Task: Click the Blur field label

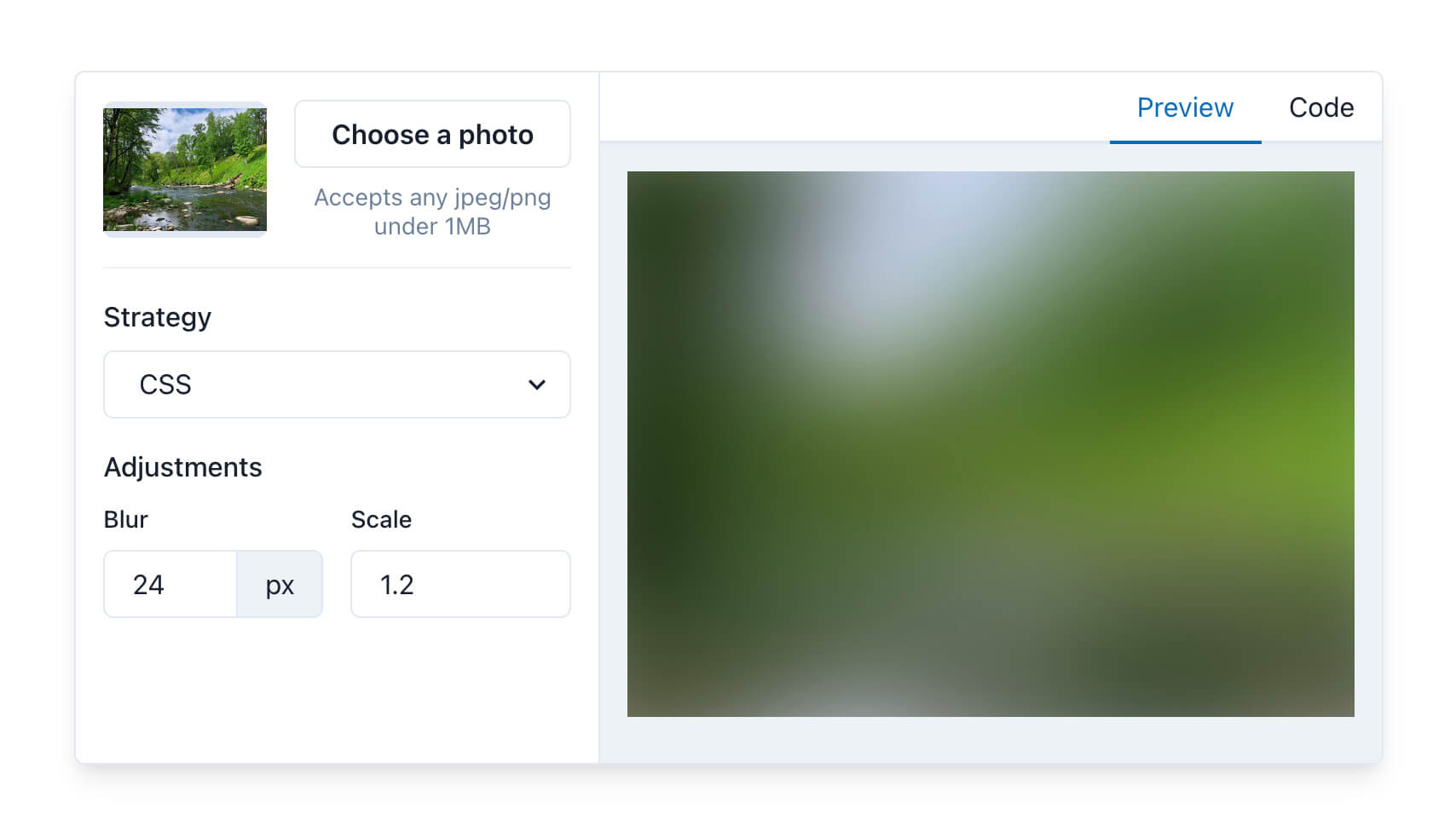Action: [126, 519]
